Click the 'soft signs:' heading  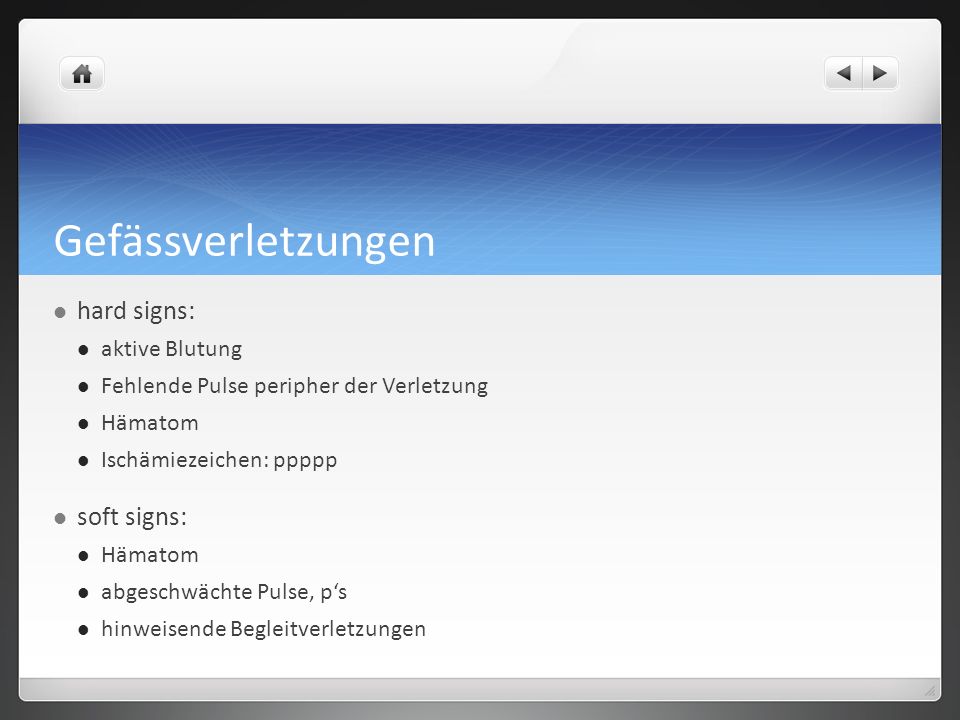[x=132, y=517]
